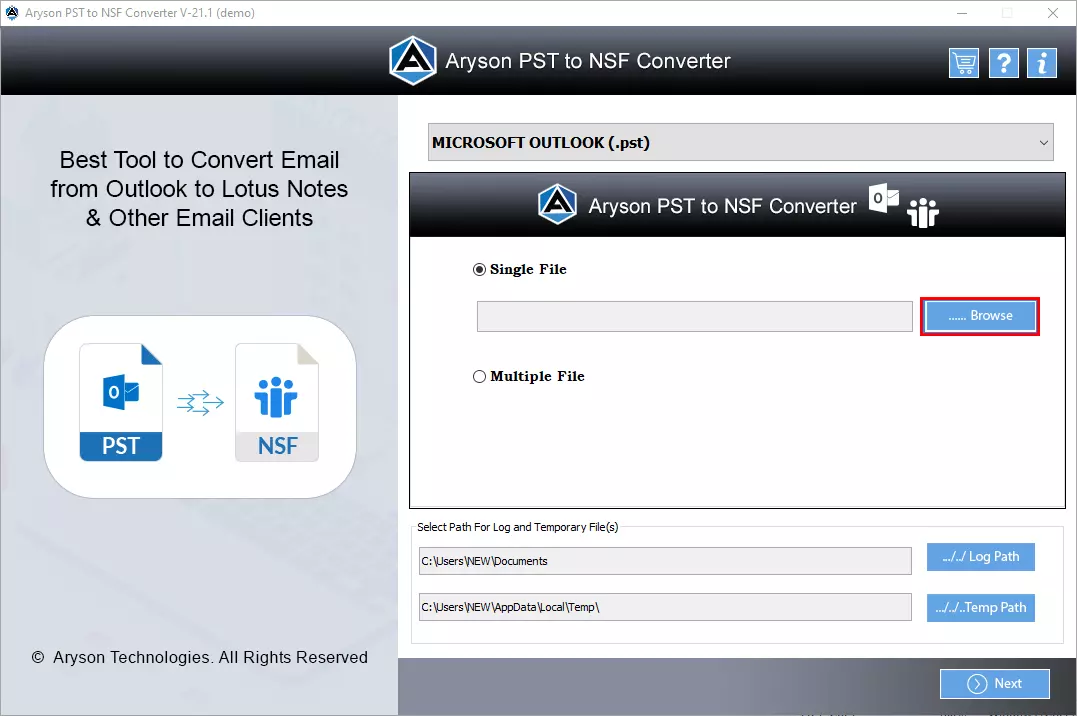Click the C:\Users\NEW\Documents log path field
This screenshot has height=716, width=1077.
click(x=665, y=561)
